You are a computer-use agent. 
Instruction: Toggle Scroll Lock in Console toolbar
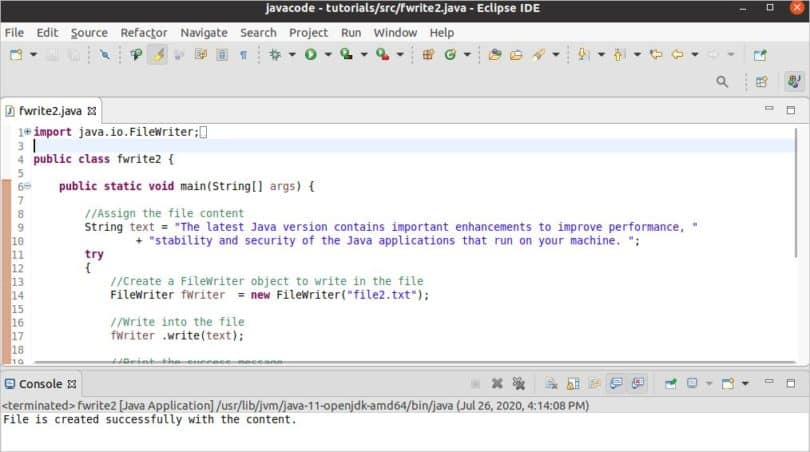573,383
